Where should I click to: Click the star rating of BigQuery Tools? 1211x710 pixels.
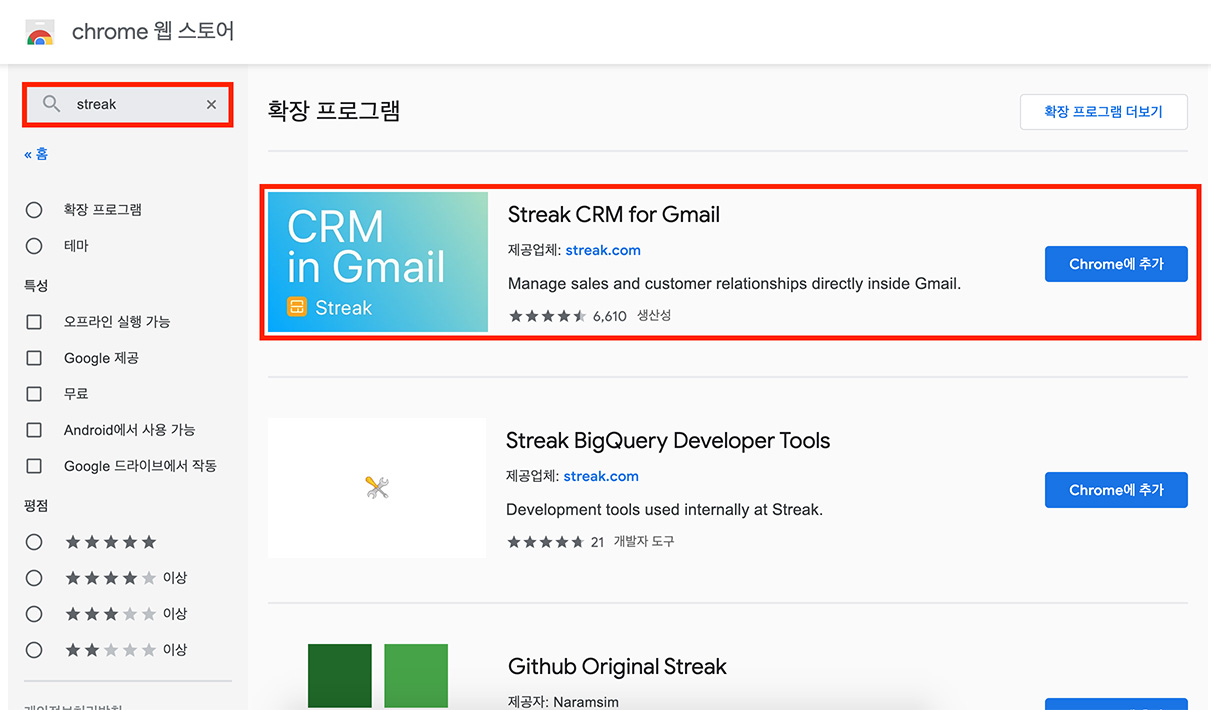(545, 542)
